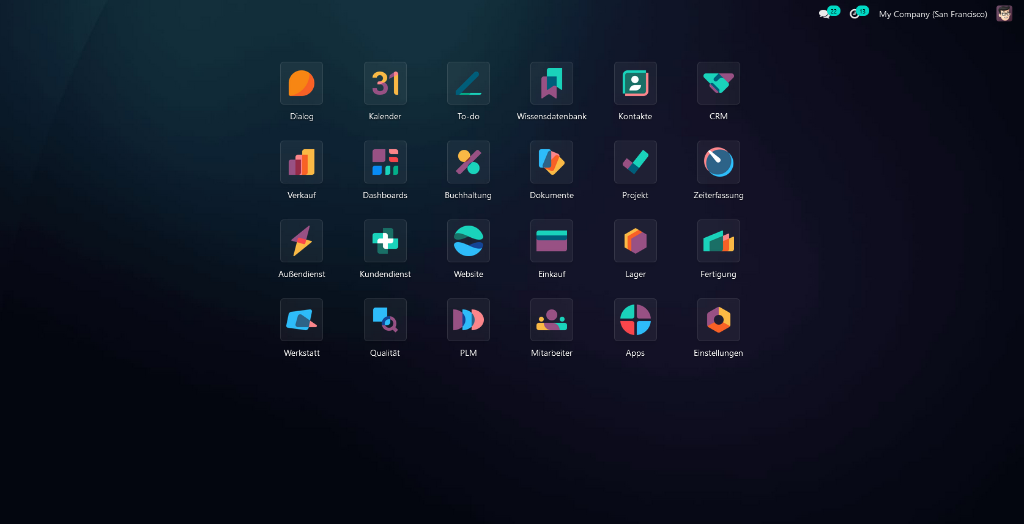Launch the Website app
The width and height of the screenshot is (1024, 524).
pyautogui.click(x=468, y=241)
